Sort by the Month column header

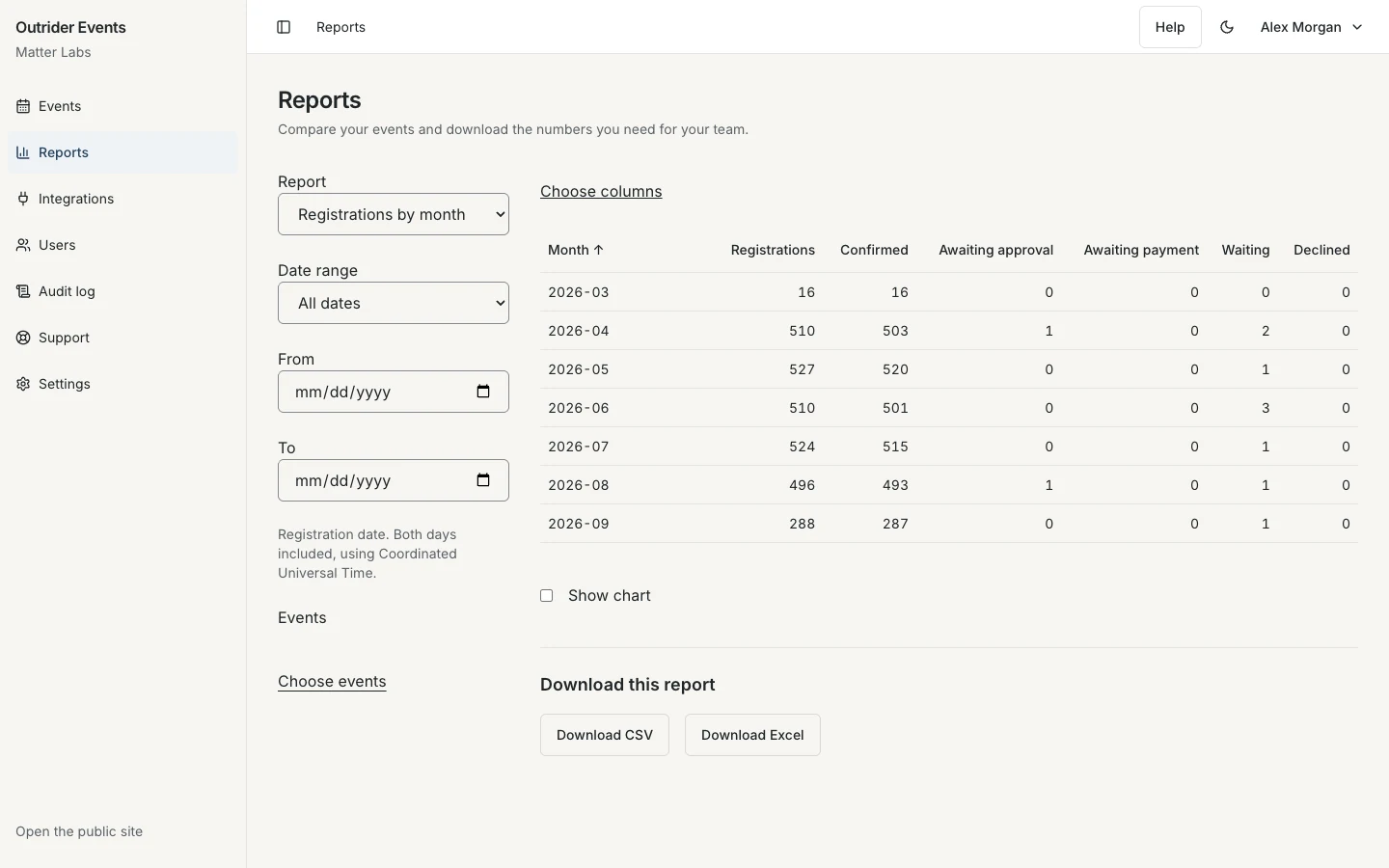(x=576, y=250)
